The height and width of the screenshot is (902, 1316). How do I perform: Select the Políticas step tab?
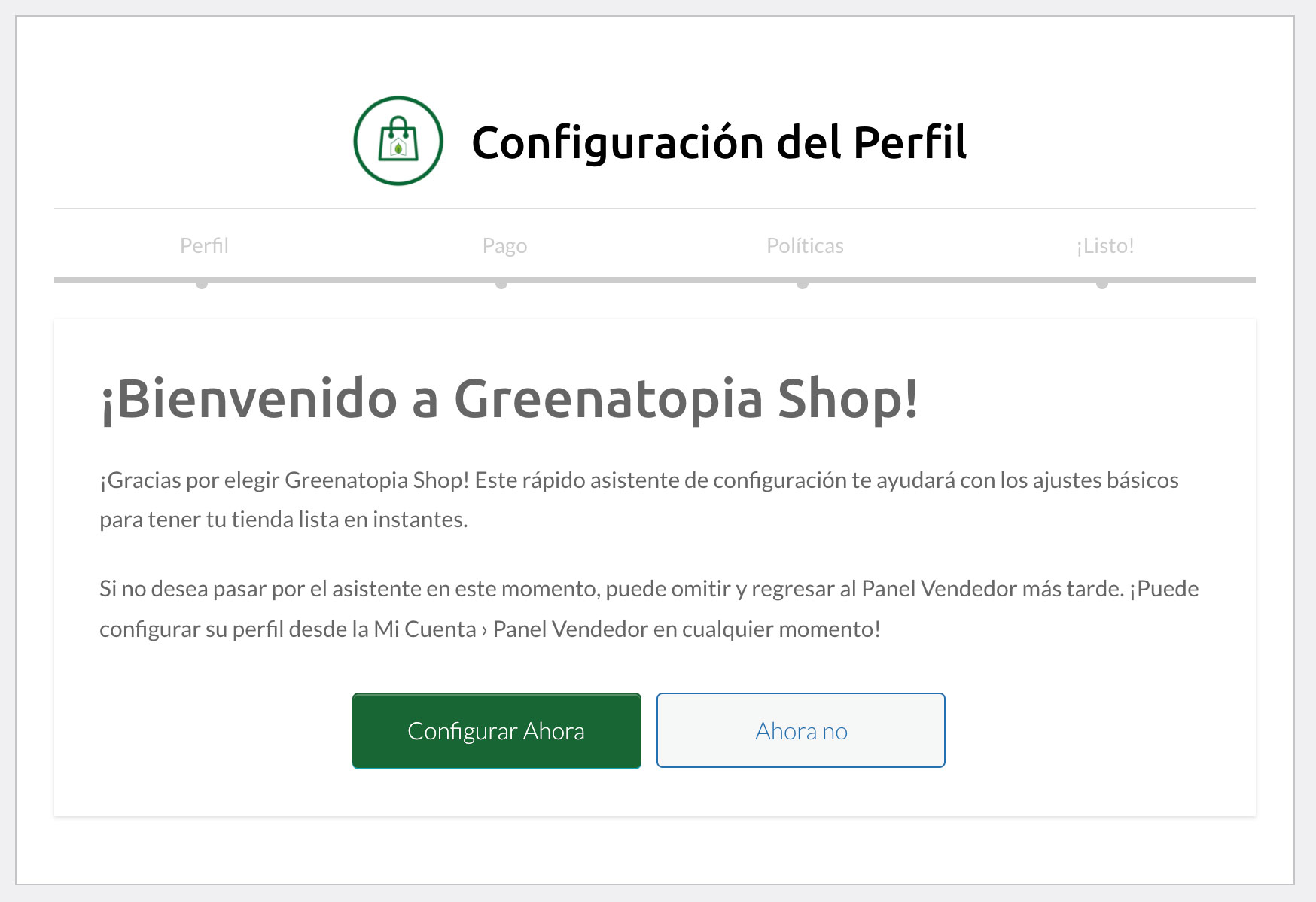(805, 245)
